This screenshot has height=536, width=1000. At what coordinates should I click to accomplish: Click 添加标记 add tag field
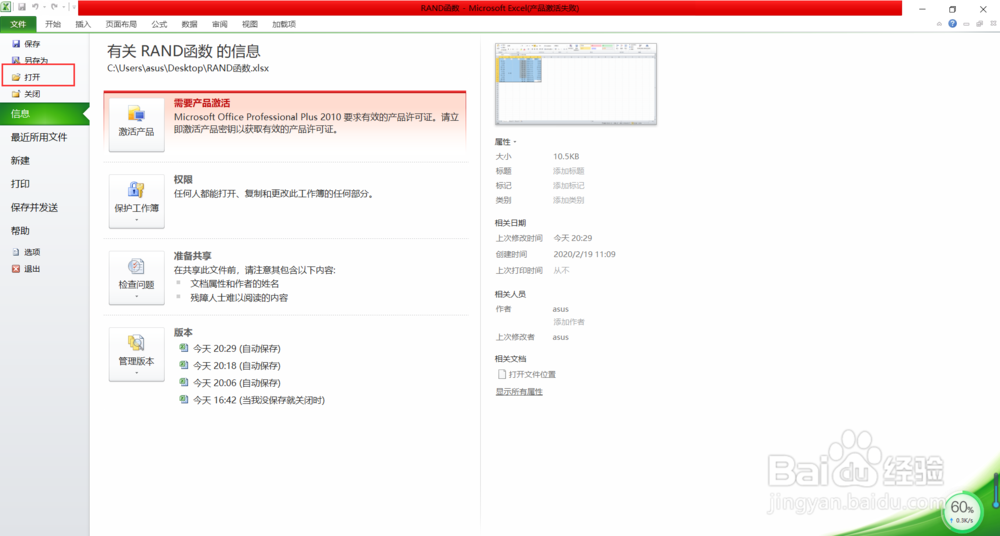pyautogui.click(x=568, y=186)
